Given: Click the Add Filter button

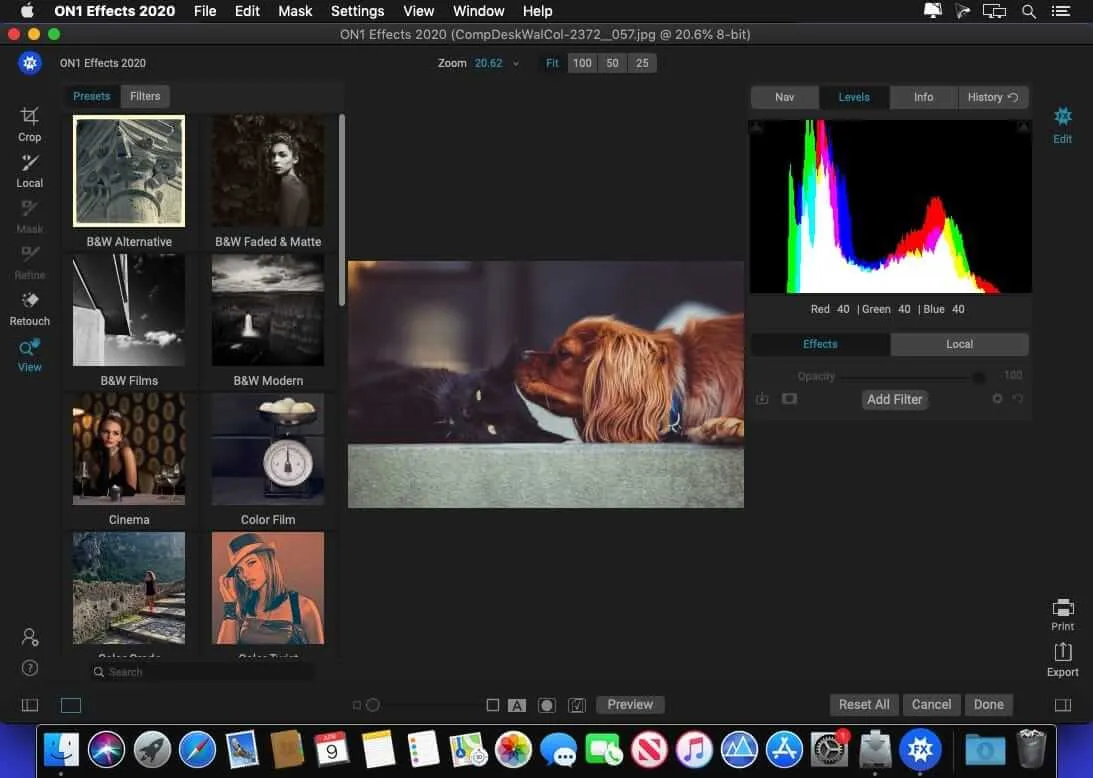Looking at the screenshot, I should coord(894,399).
